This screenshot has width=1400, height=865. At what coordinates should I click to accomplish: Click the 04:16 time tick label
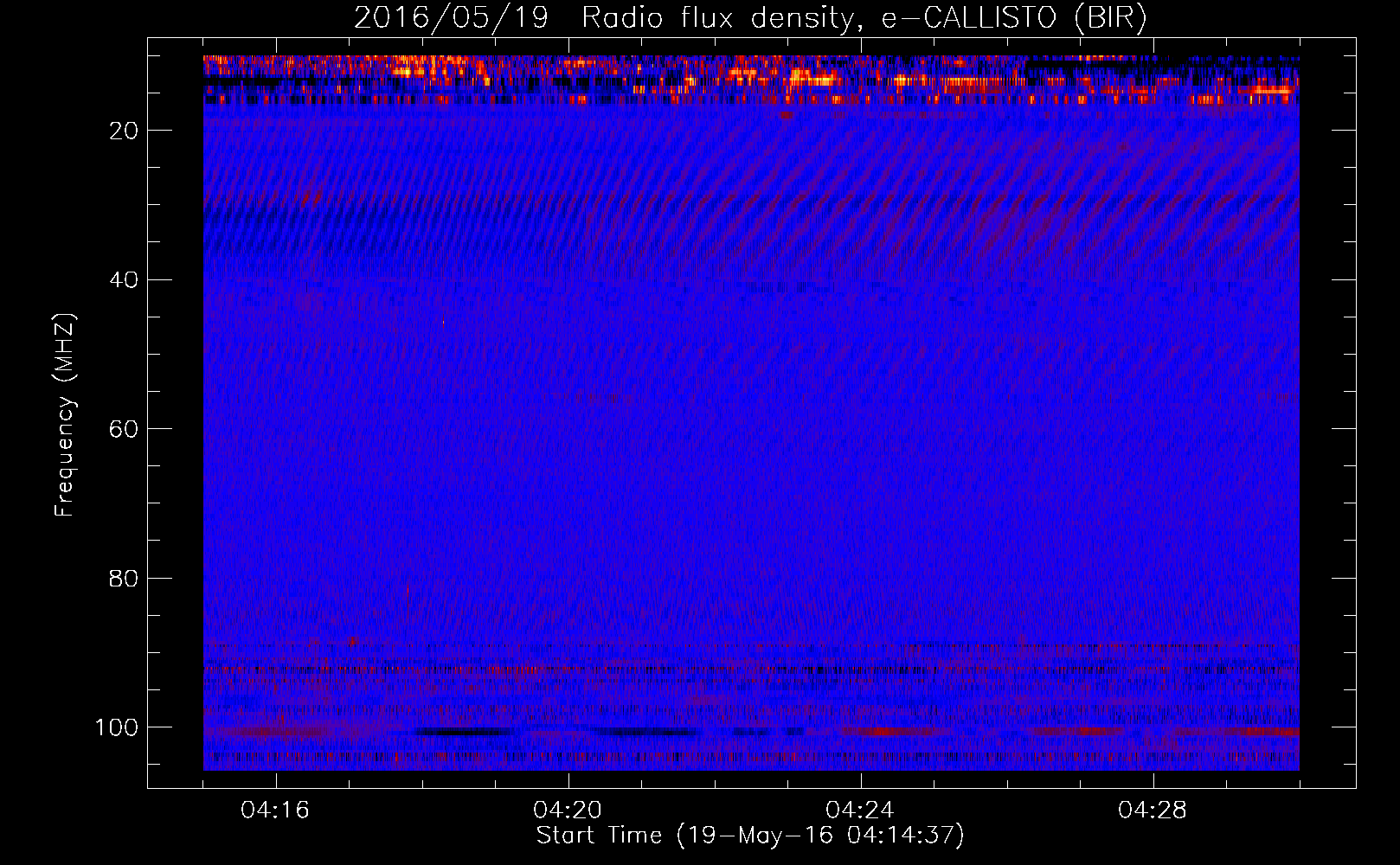(x=275, y=811)
